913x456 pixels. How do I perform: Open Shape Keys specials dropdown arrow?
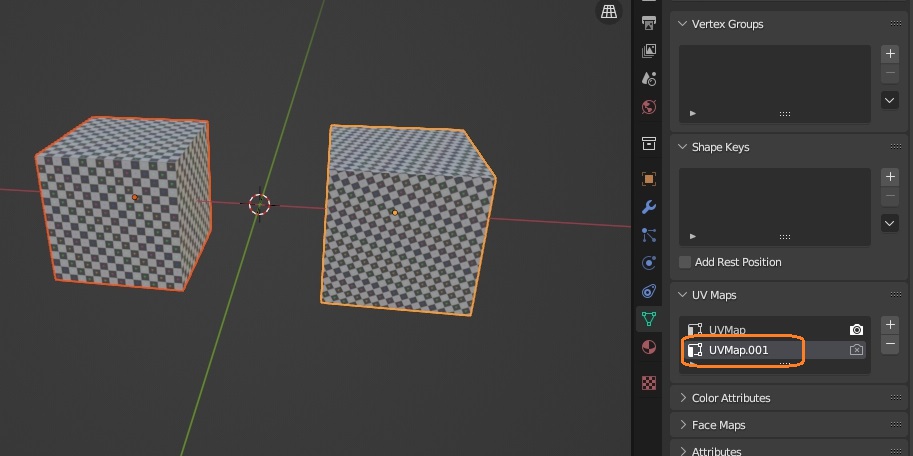890,223
